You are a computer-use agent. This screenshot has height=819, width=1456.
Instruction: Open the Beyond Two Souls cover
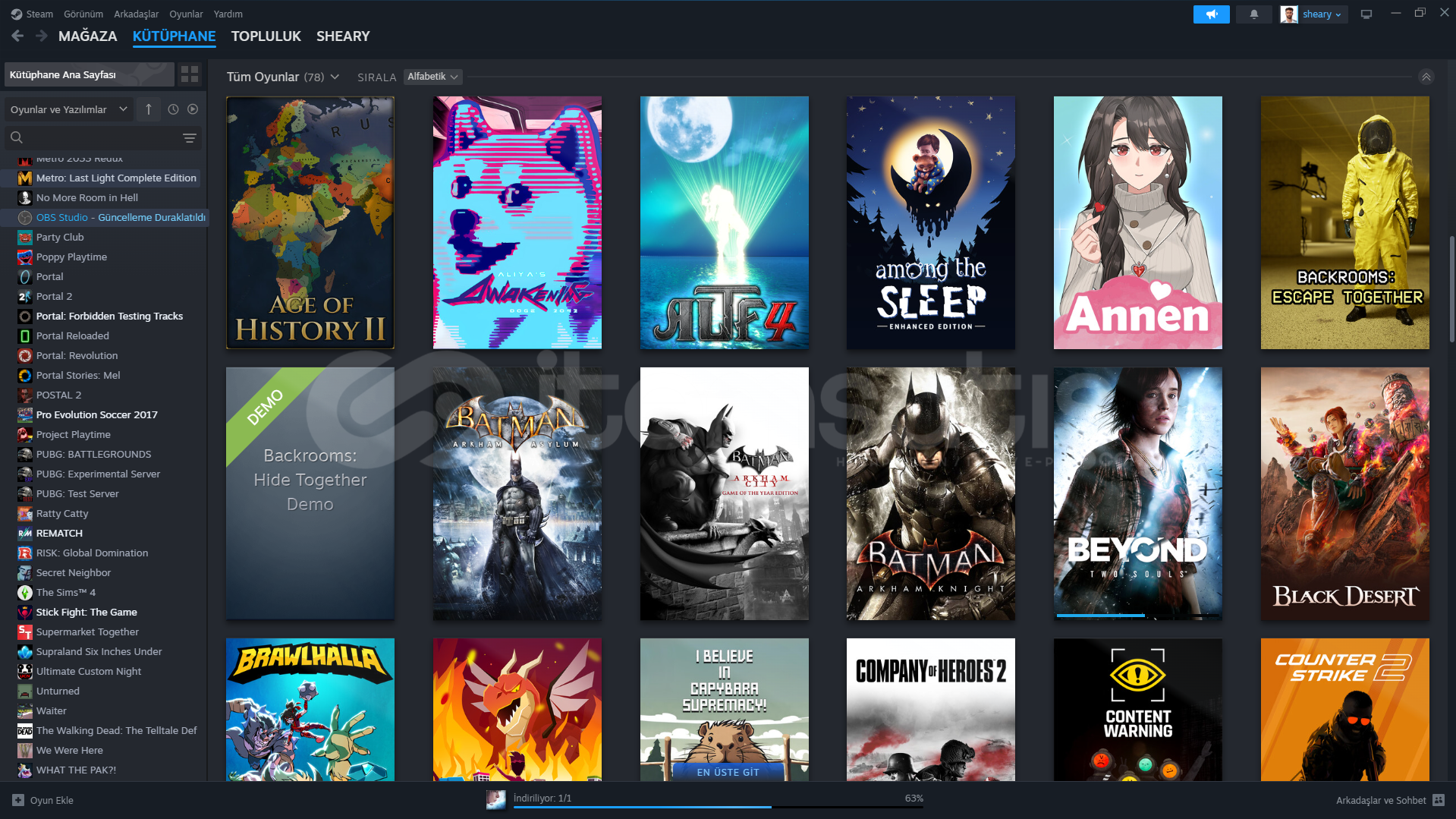(x=1137, y=493)
